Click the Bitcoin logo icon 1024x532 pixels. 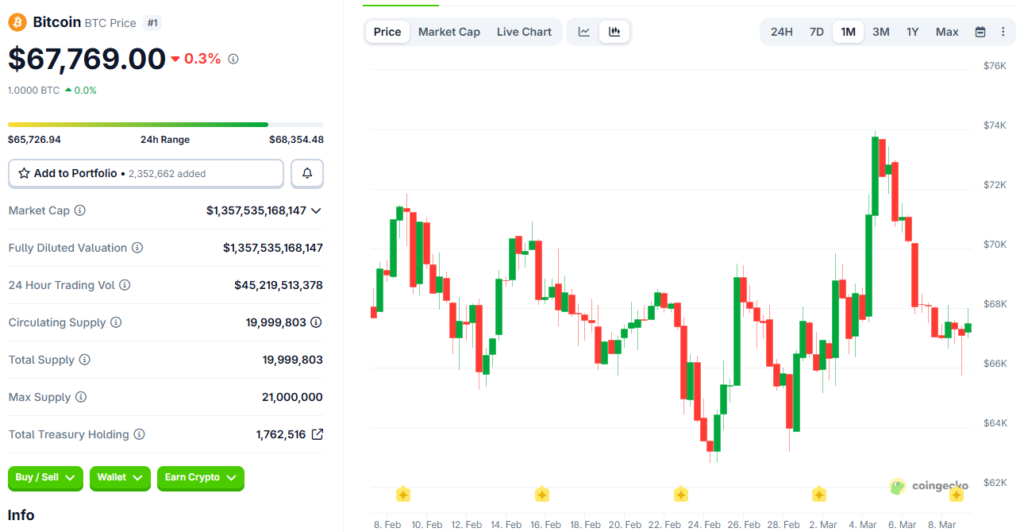[x=18, y=21]
